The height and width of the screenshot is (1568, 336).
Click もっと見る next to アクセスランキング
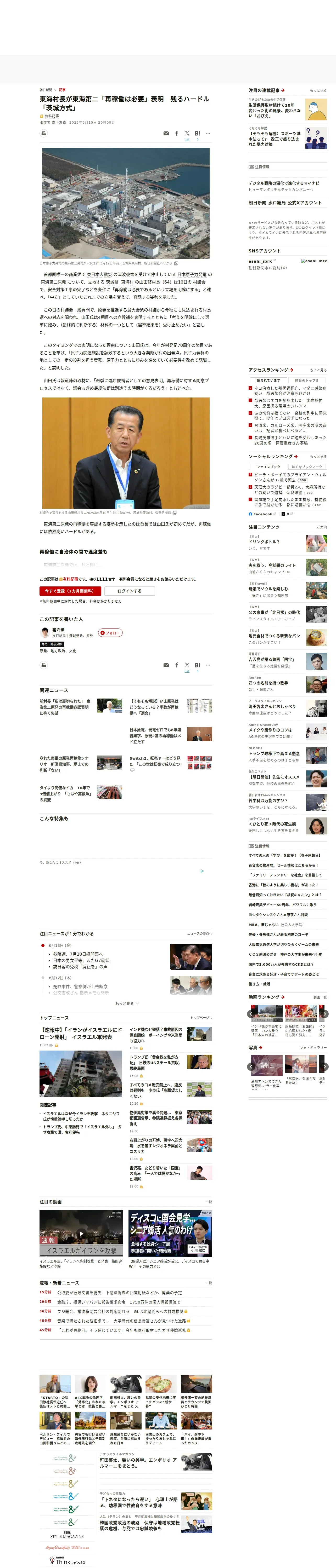(x=318, y=370)
